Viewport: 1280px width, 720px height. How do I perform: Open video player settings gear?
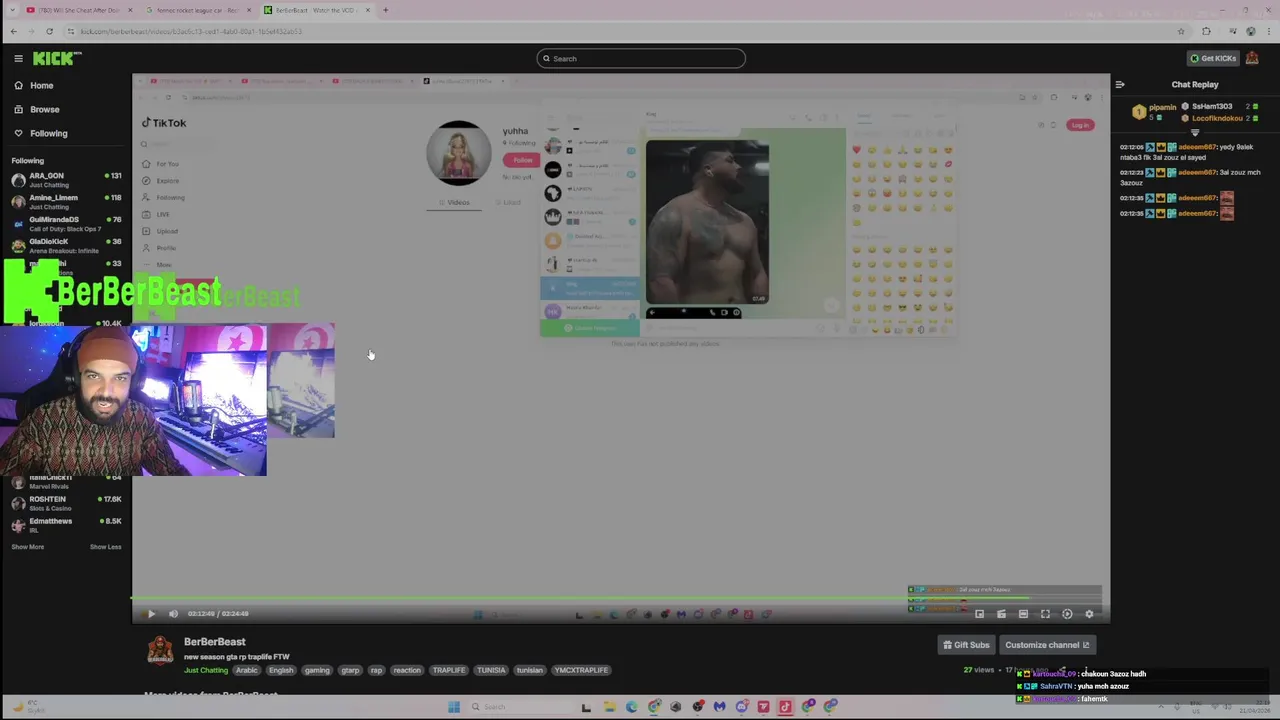coord(1089,614)
